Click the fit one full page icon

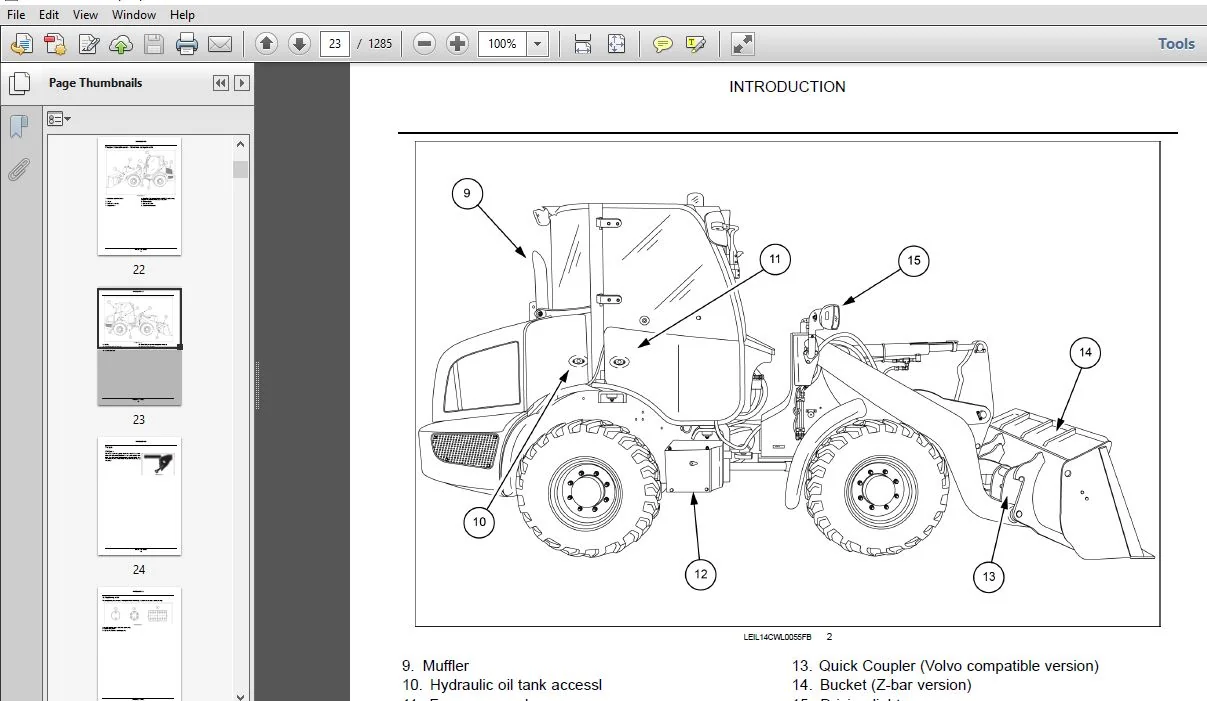616,44
